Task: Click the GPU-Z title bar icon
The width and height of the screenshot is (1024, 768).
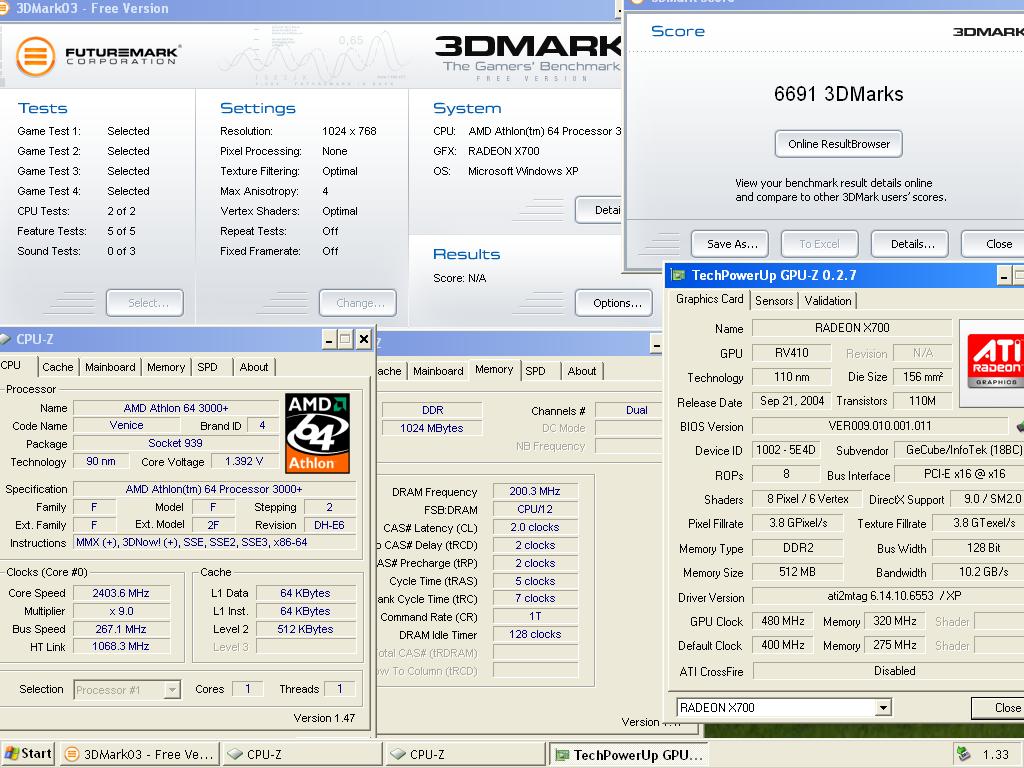Action: (x=679, y=275)
